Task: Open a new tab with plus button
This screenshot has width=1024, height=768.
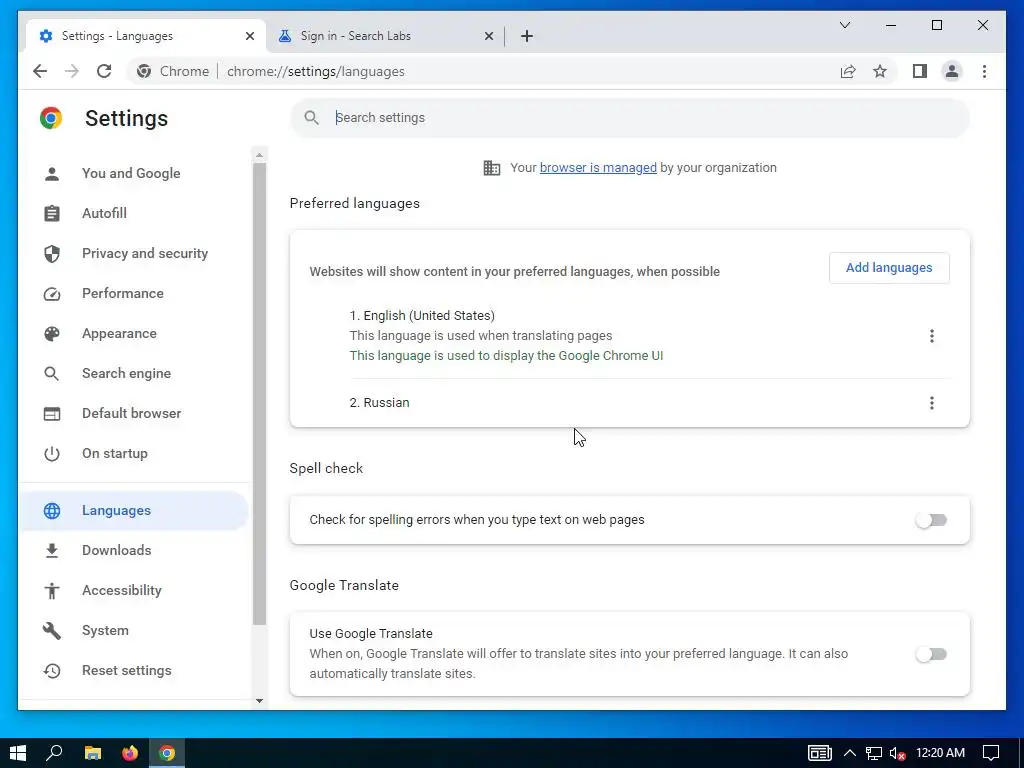Action: click(527, 36)
